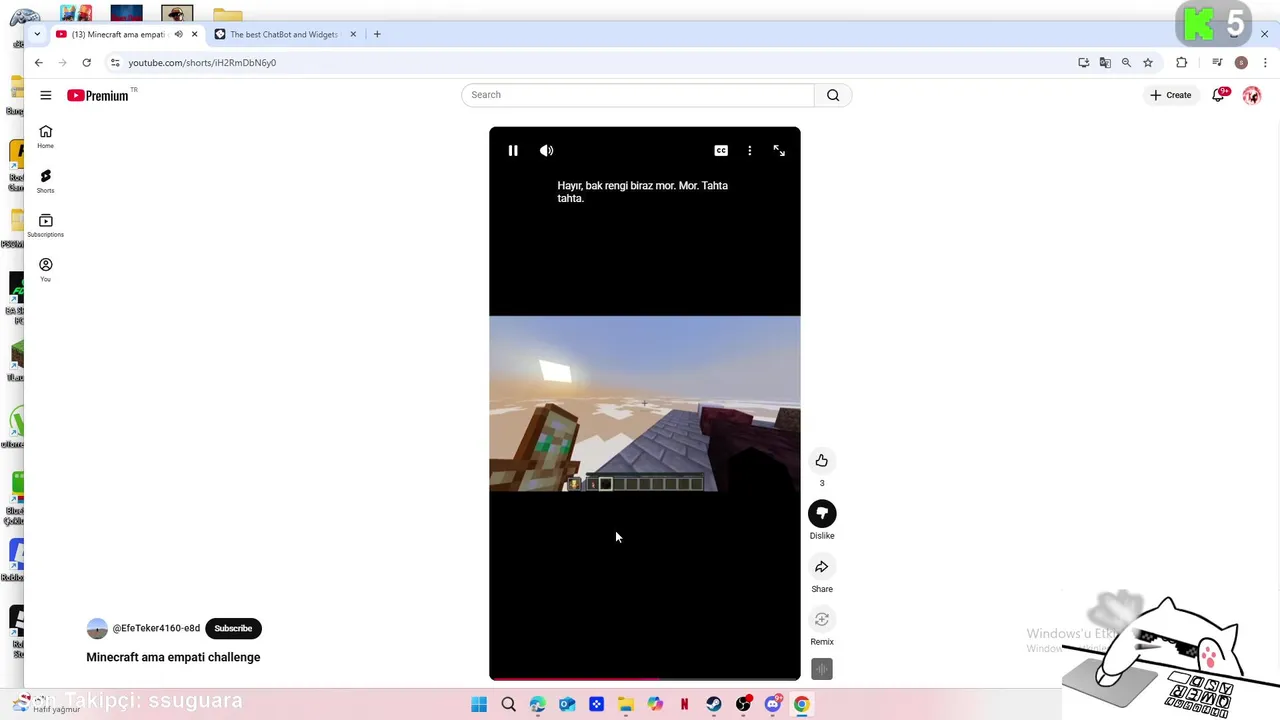Click the channel avatar beside @EfeTeker4160-e8d
The image size is (1280, 720).
(x=97, y=628)
